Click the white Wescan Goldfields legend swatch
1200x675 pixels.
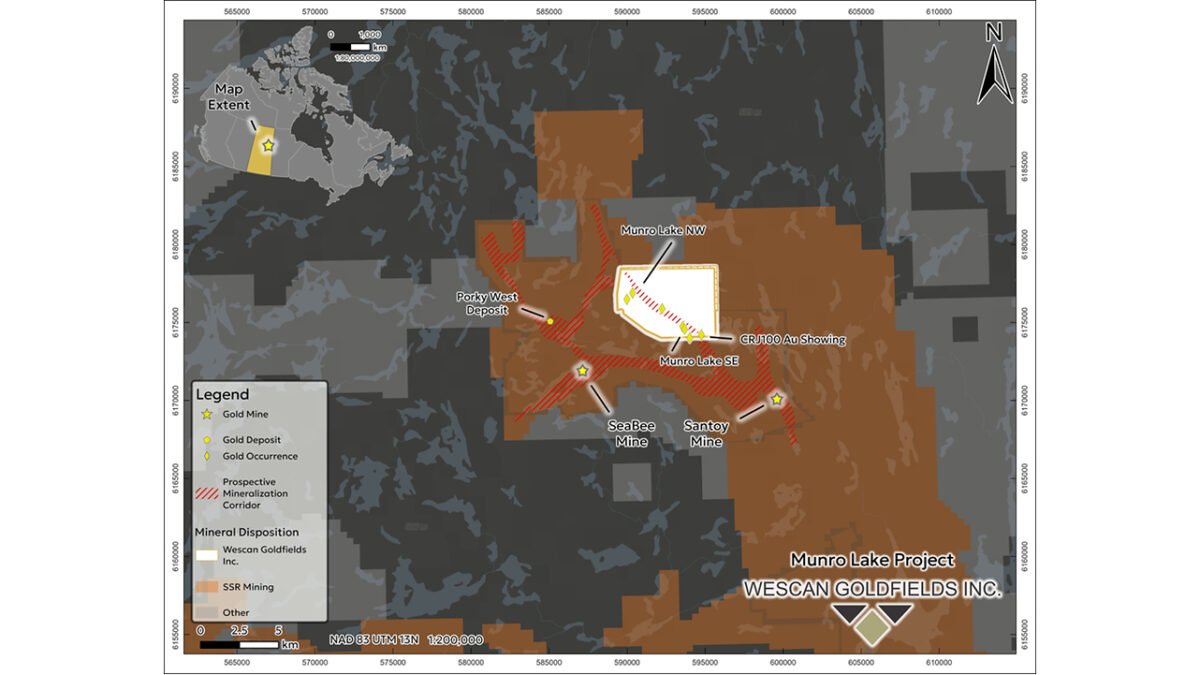pyautogui.click(x=208, y=554)
